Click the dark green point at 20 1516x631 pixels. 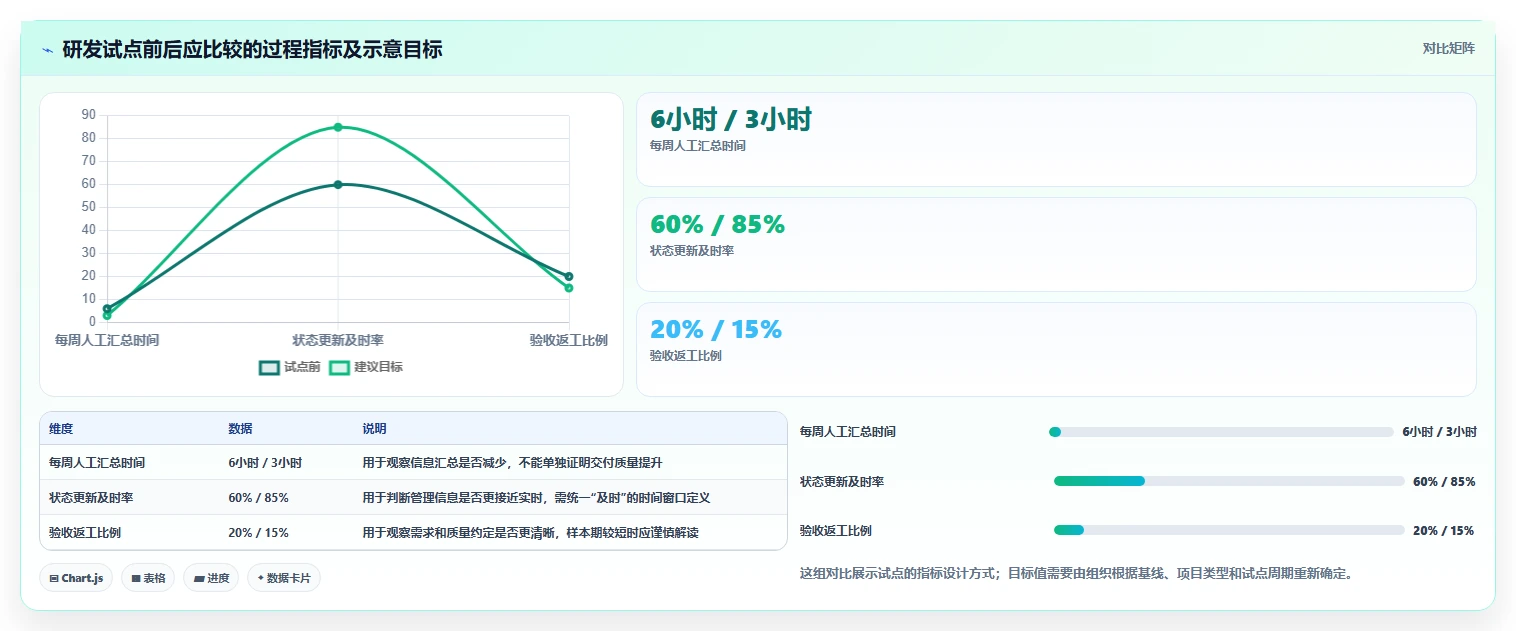(569, 276)
